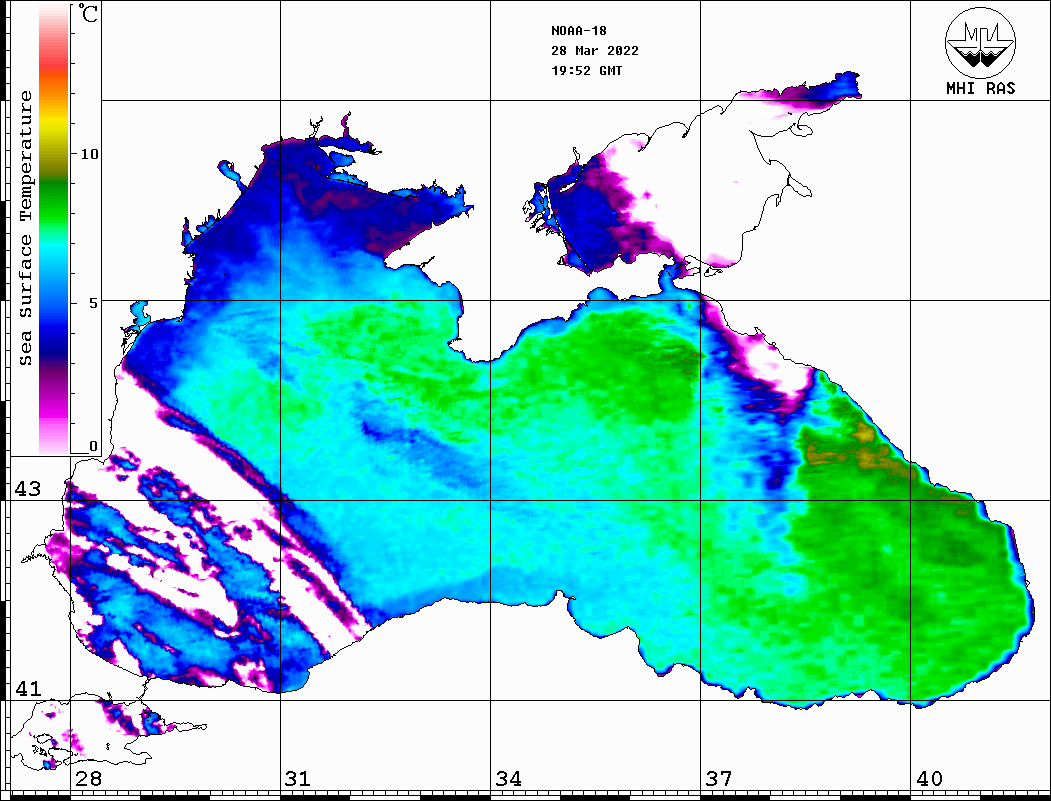Click the 'MHI RAS' text label
This screenshot has height=801, width=1051.
click(980, 88)
